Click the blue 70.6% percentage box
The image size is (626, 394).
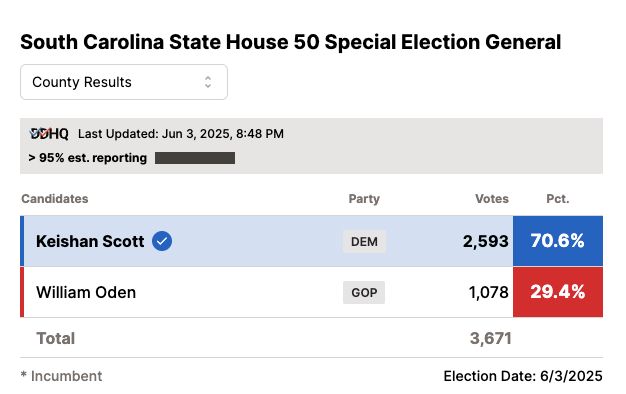(x=558, y=241)
